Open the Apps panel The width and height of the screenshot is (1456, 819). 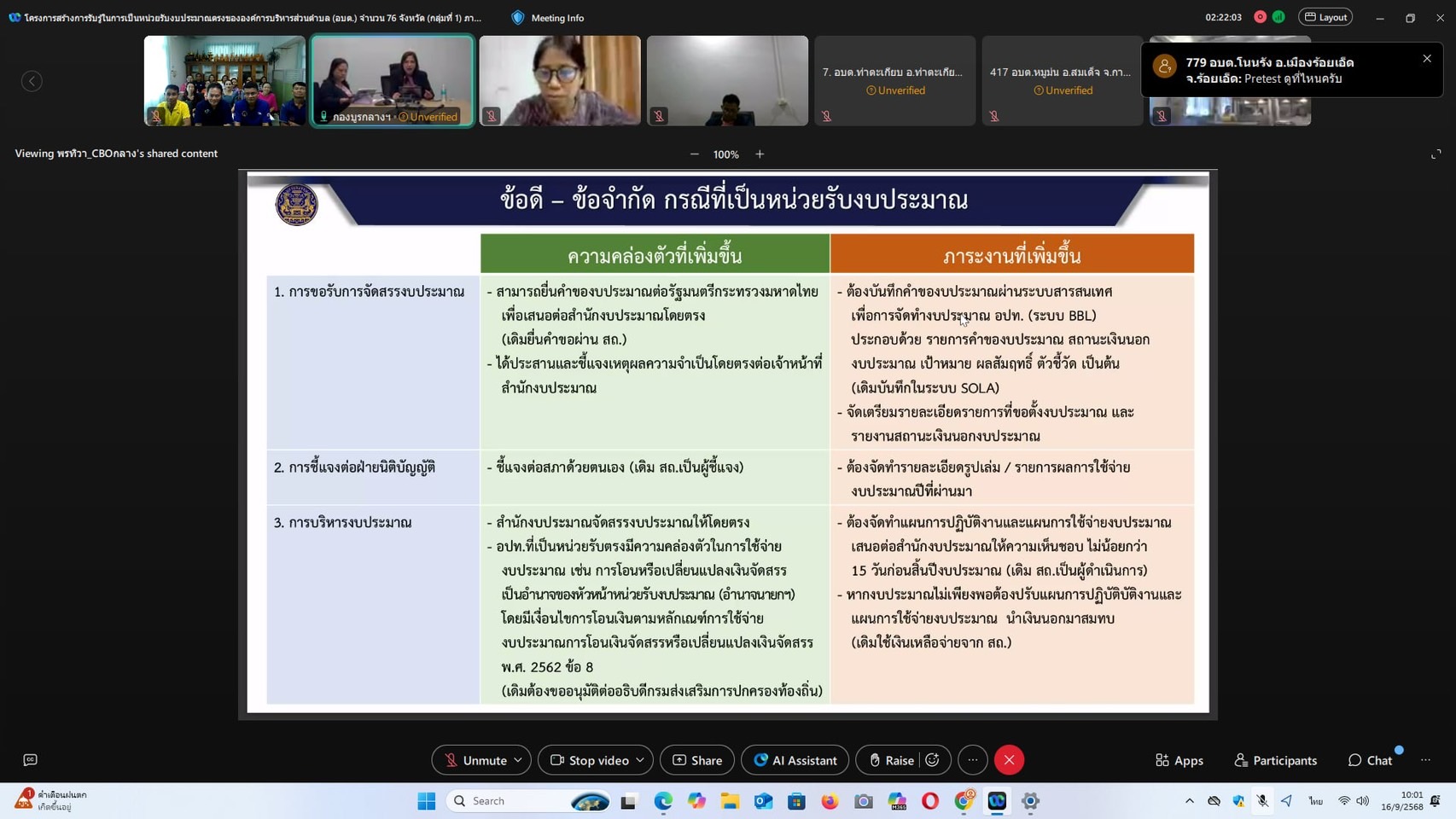tap(1179, 760)
